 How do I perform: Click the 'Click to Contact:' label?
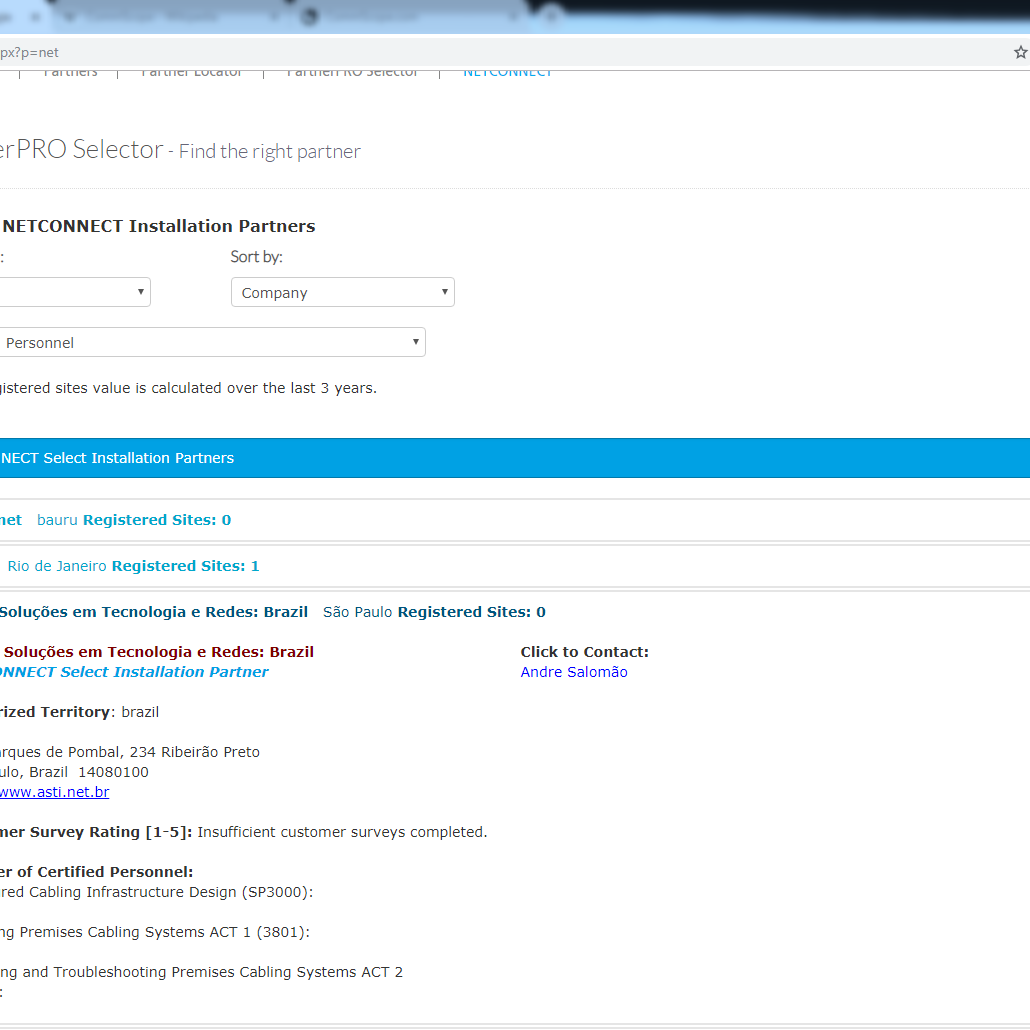[x=585, y=652]
